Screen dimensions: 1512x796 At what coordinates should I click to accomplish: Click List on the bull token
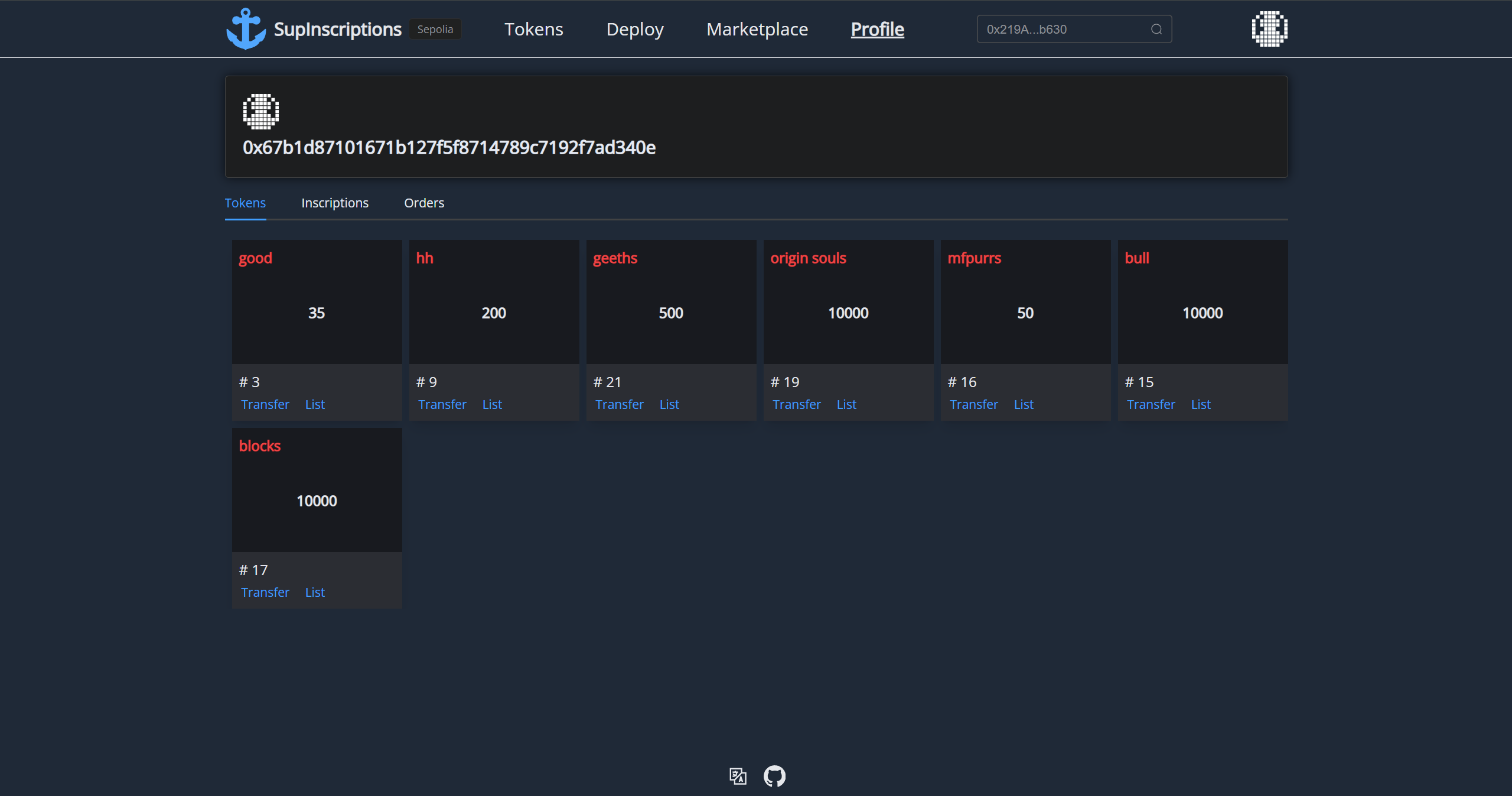point(1201,404)
